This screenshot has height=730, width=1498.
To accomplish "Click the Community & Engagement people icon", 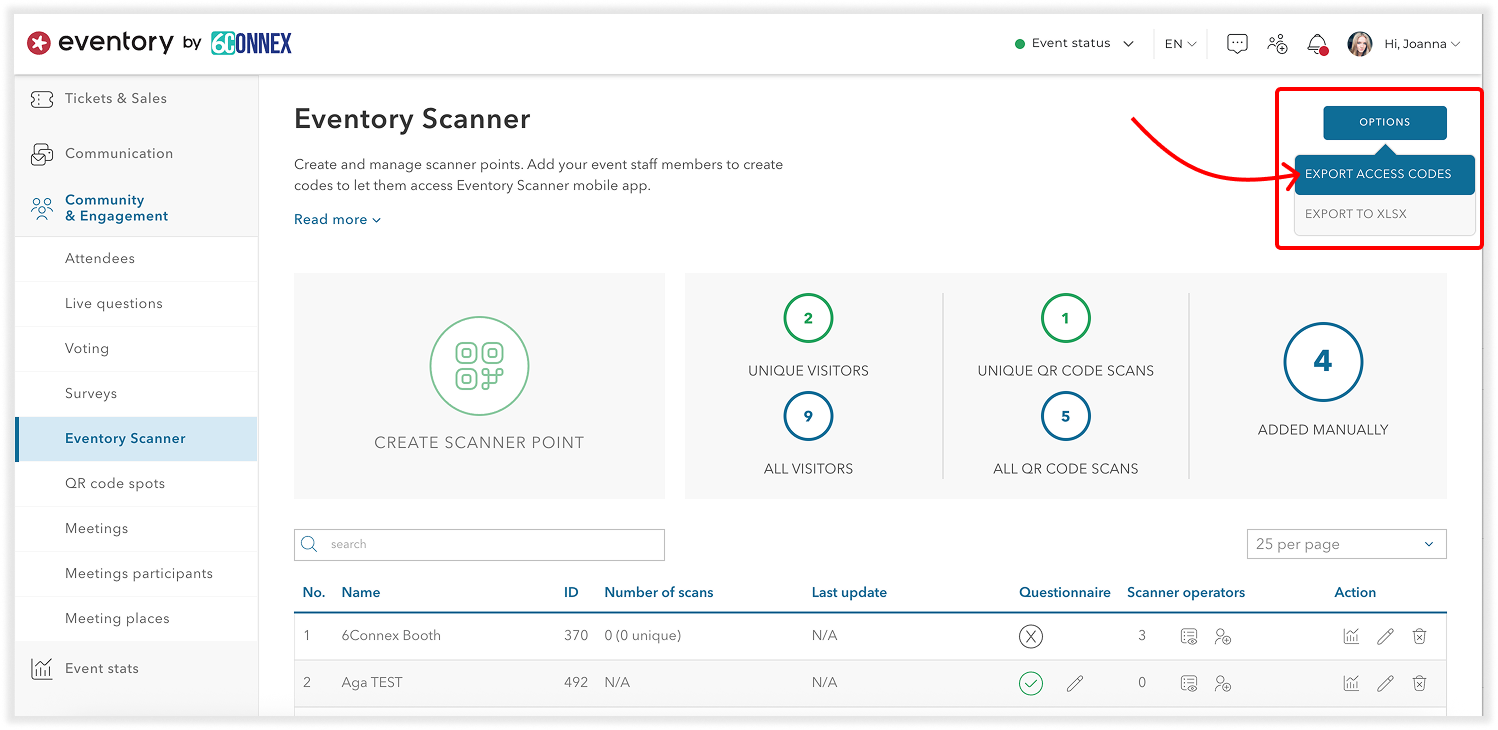I will point(41,208).
